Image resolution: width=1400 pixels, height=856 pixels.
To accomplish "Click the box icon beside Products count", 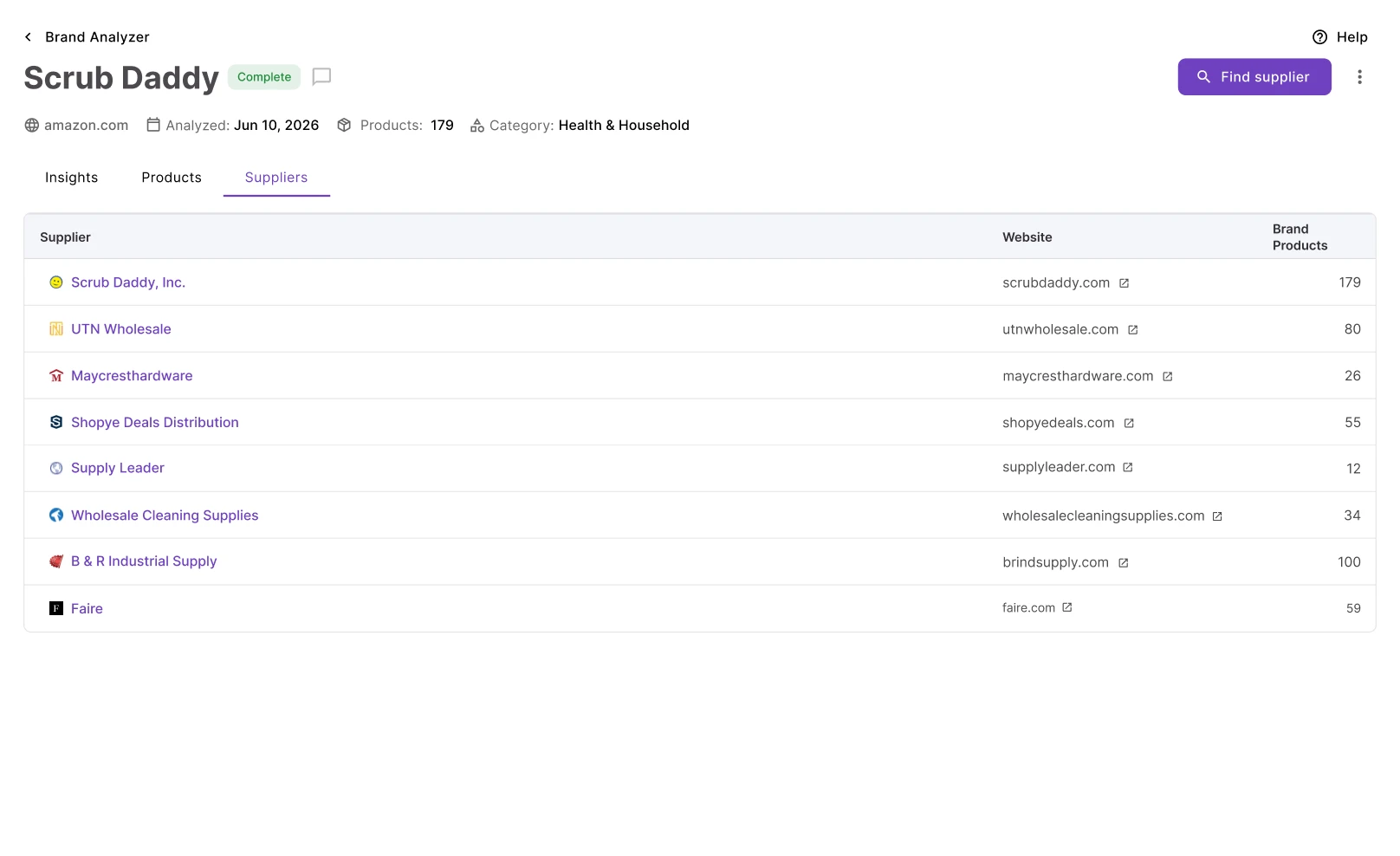I will click(344, 125).
